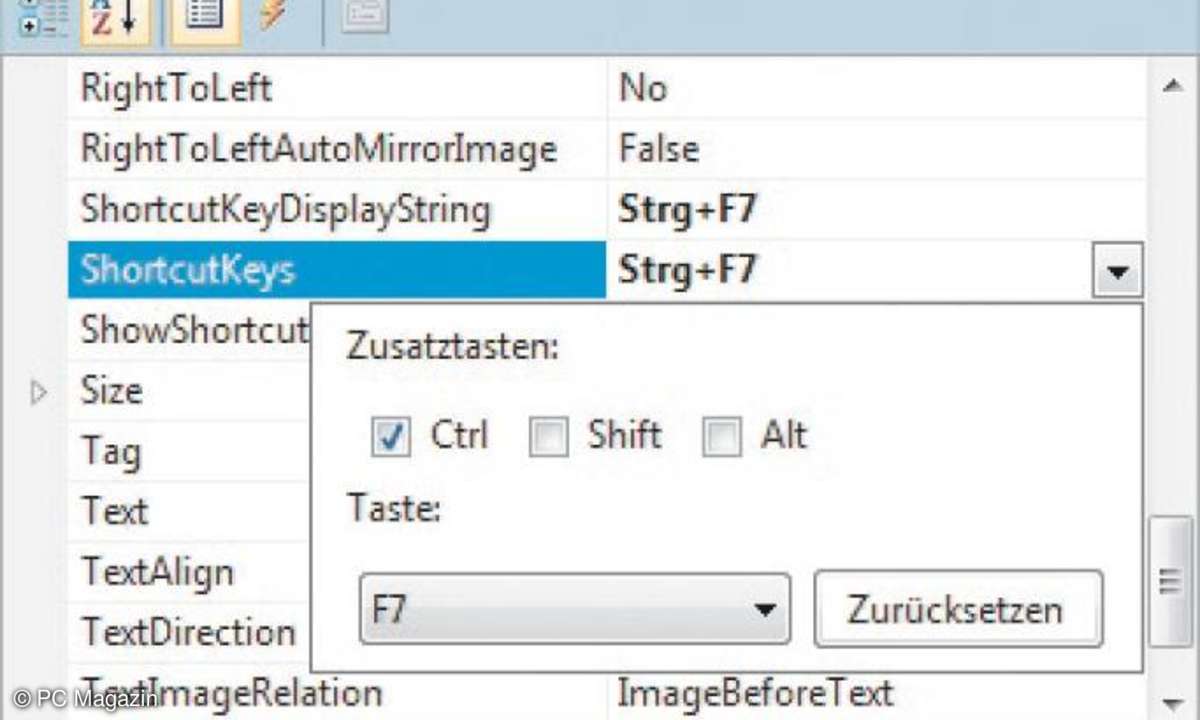The height and width of the screenshot is (720, 1200).
Task: Click the Tag property row
Action: pyautogui.click(x=189, y=452)
